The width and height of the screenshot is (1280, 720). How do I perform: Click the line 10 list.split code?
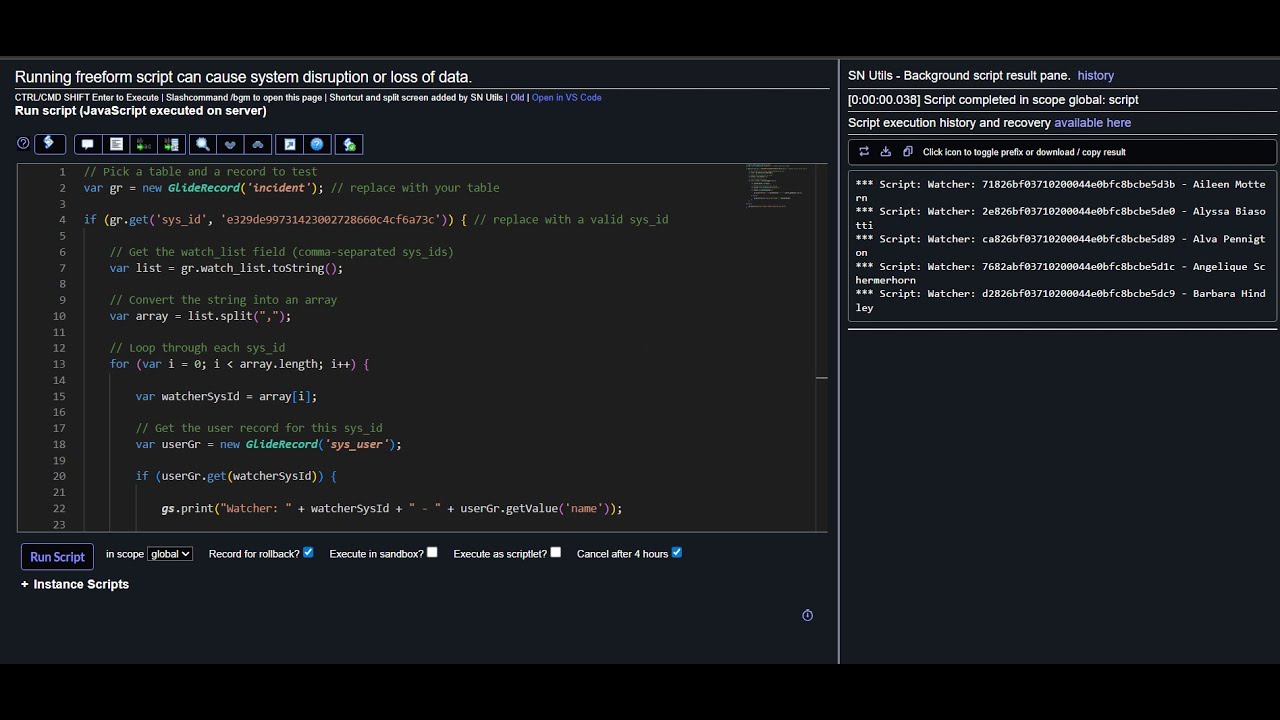click(x=200, y=316)
